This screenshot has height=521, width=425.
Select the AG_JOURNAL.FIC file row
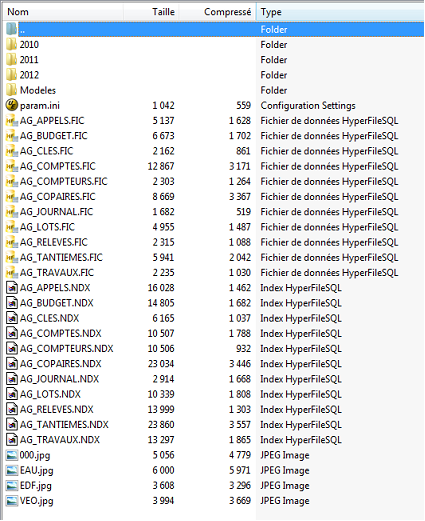tap(213, 212)
